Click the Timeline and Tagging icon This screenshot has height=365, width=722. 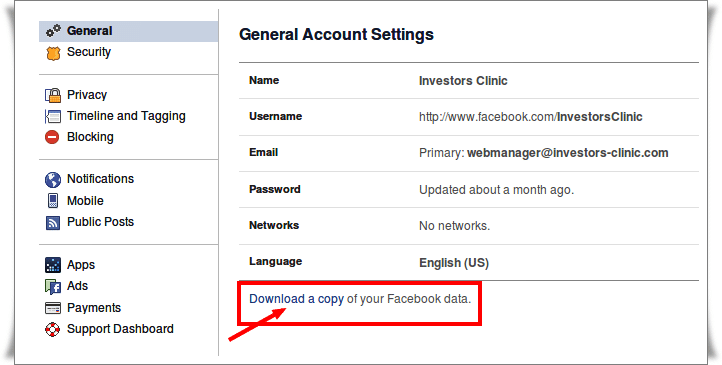pos(53,116)
